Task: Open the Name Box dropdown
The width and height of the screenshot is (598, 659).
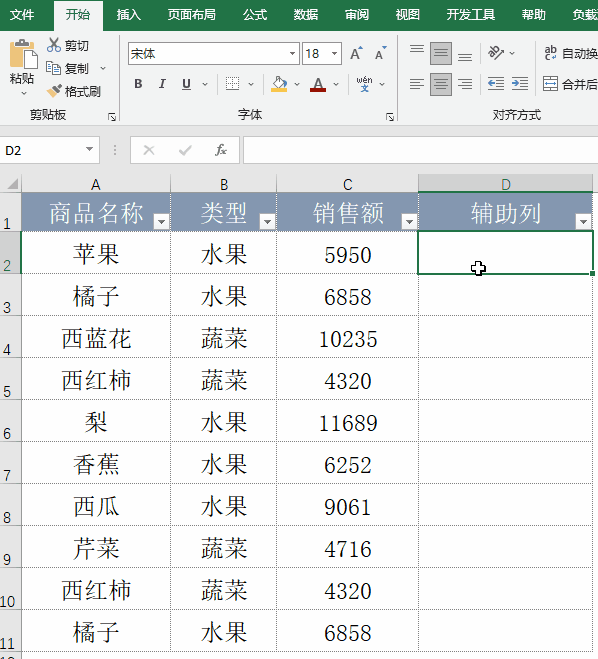Action: 89,149
